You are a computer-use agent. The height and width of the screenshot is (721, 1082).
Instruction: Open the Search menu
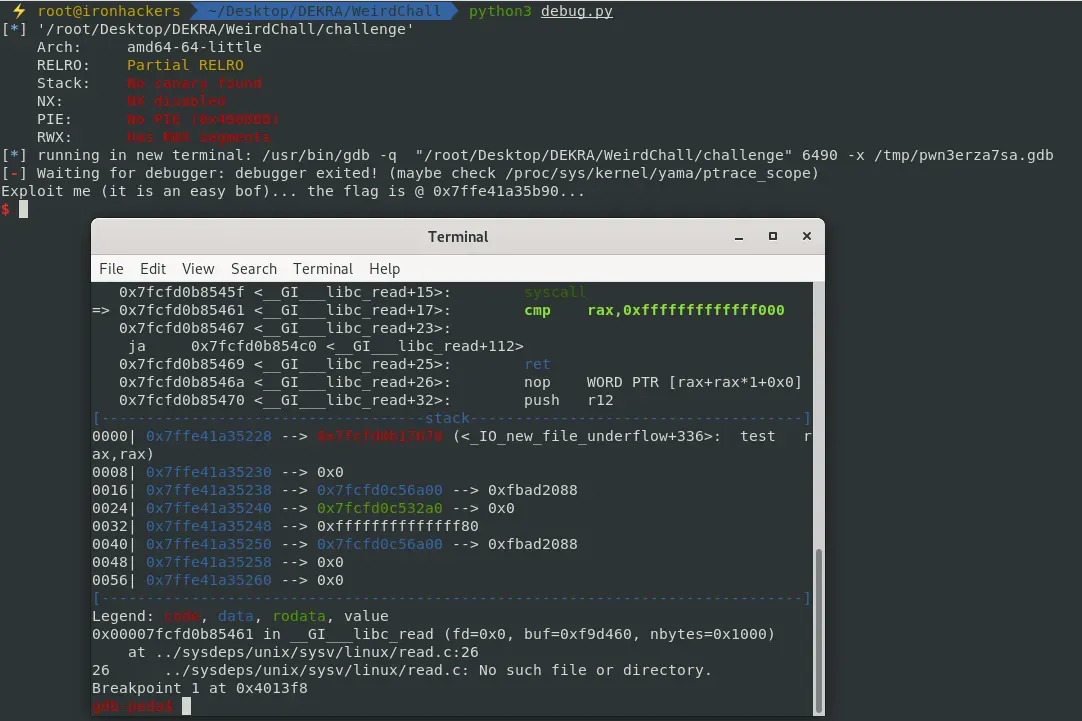tap(254, 269)
